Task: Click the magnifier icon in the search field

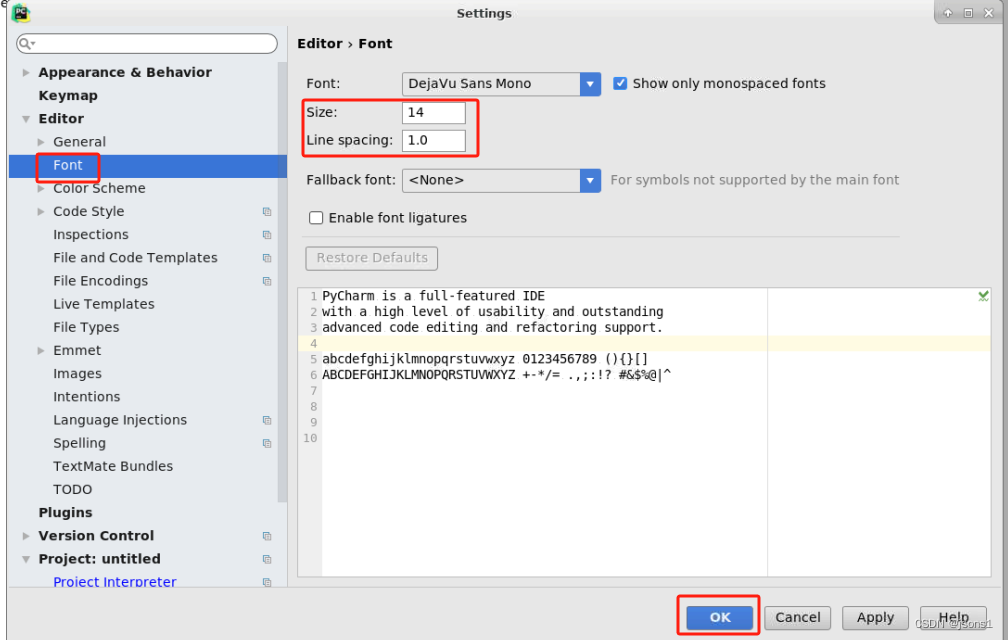Action: [25, 43]
